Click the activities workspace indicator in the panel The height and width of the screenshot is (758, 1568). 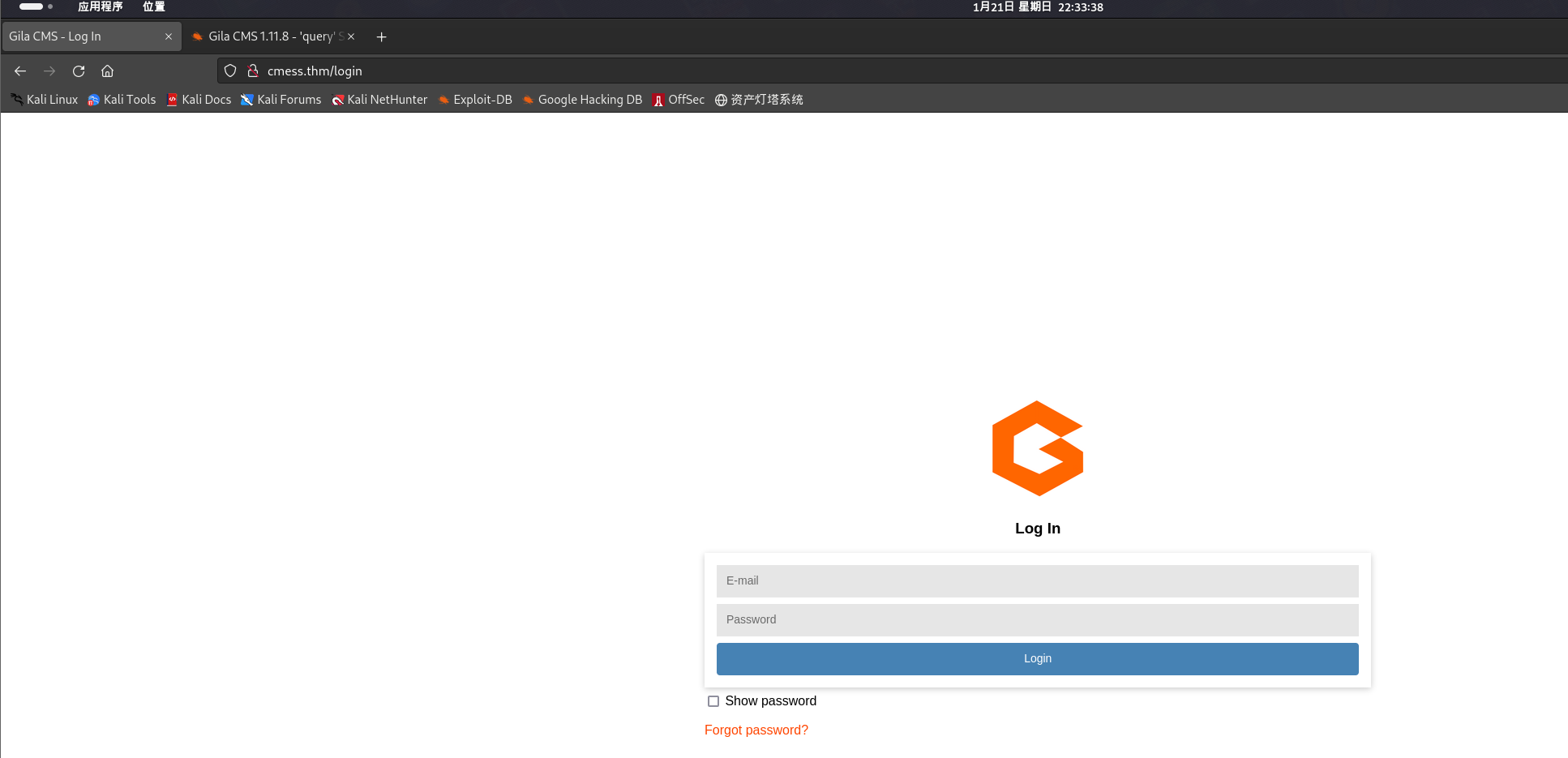tap(36, 6)
